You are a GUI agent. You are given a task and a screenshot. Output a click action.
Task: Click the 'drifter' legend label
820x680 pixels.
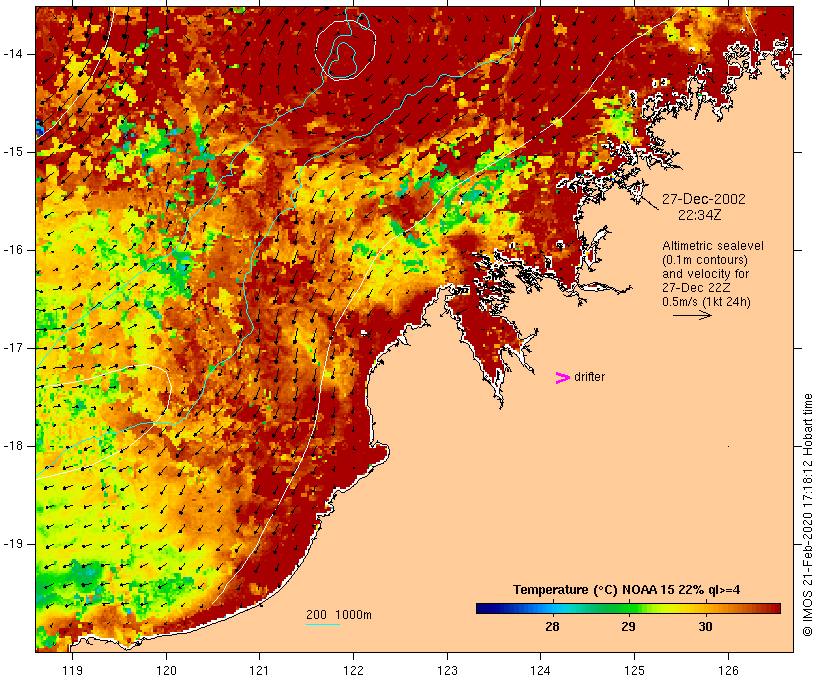(589, 377)
